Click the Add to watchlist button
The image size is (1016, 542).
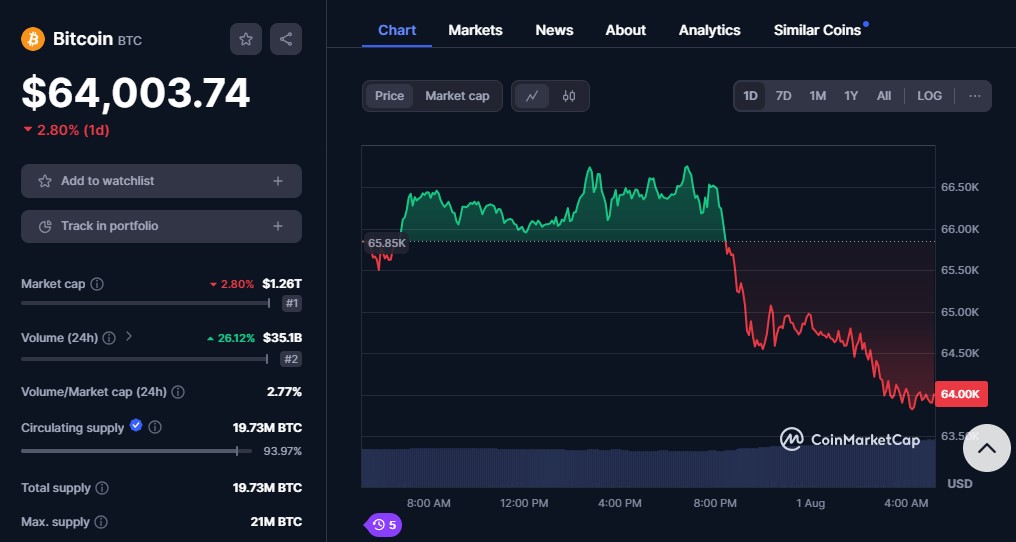pos(161,181)
